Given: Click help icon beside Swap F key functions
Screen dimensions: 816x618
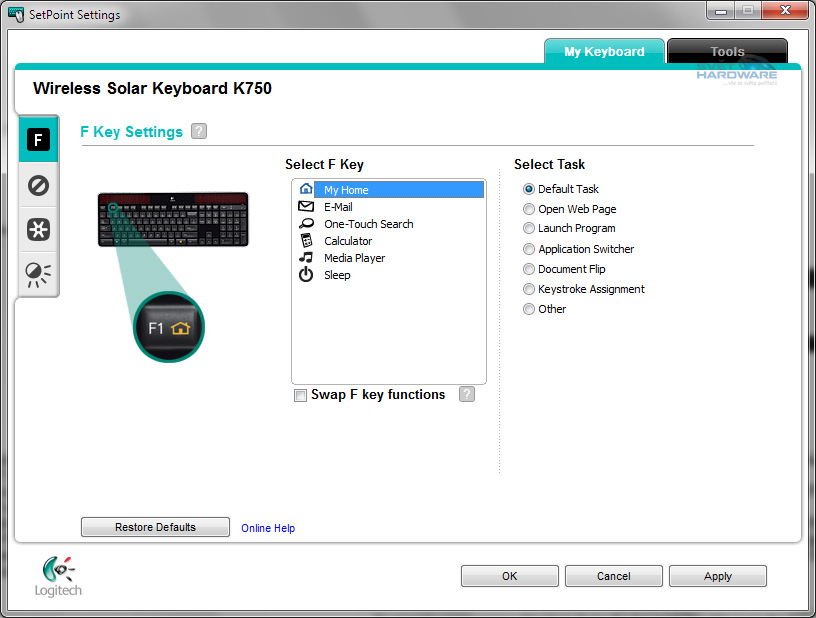Looking at the screenshot, I should [x=467, y=395].
